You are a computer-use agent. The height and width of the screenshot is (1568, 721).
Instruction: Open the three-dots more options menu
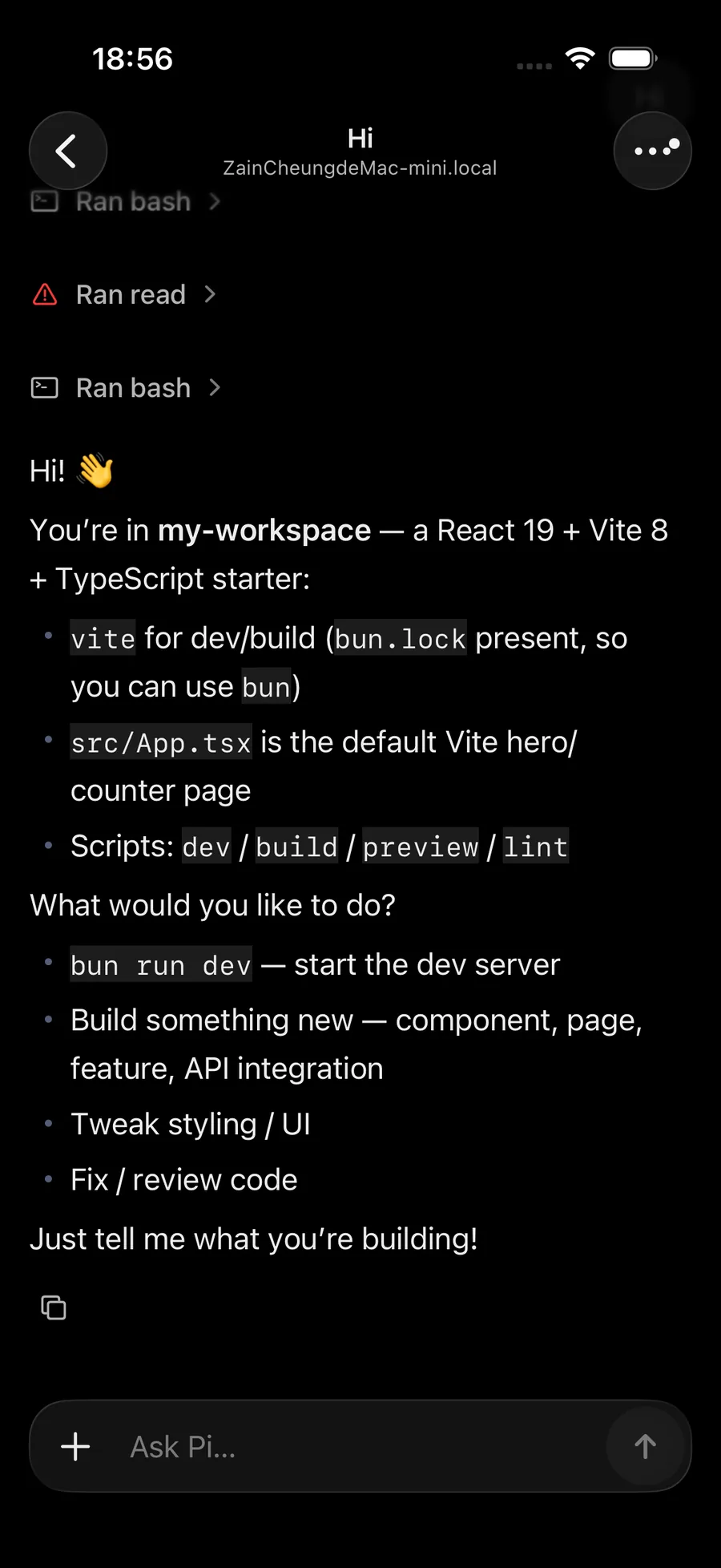tap(653, 151)
